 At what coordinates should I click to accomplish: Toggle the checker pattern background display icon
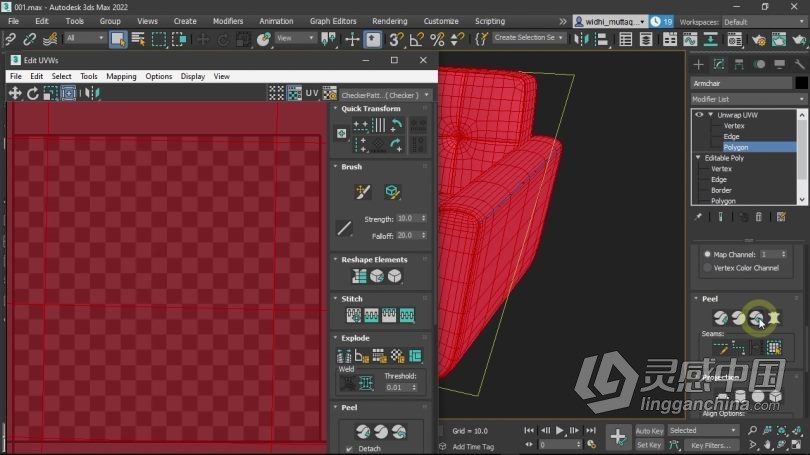(294, 93)
